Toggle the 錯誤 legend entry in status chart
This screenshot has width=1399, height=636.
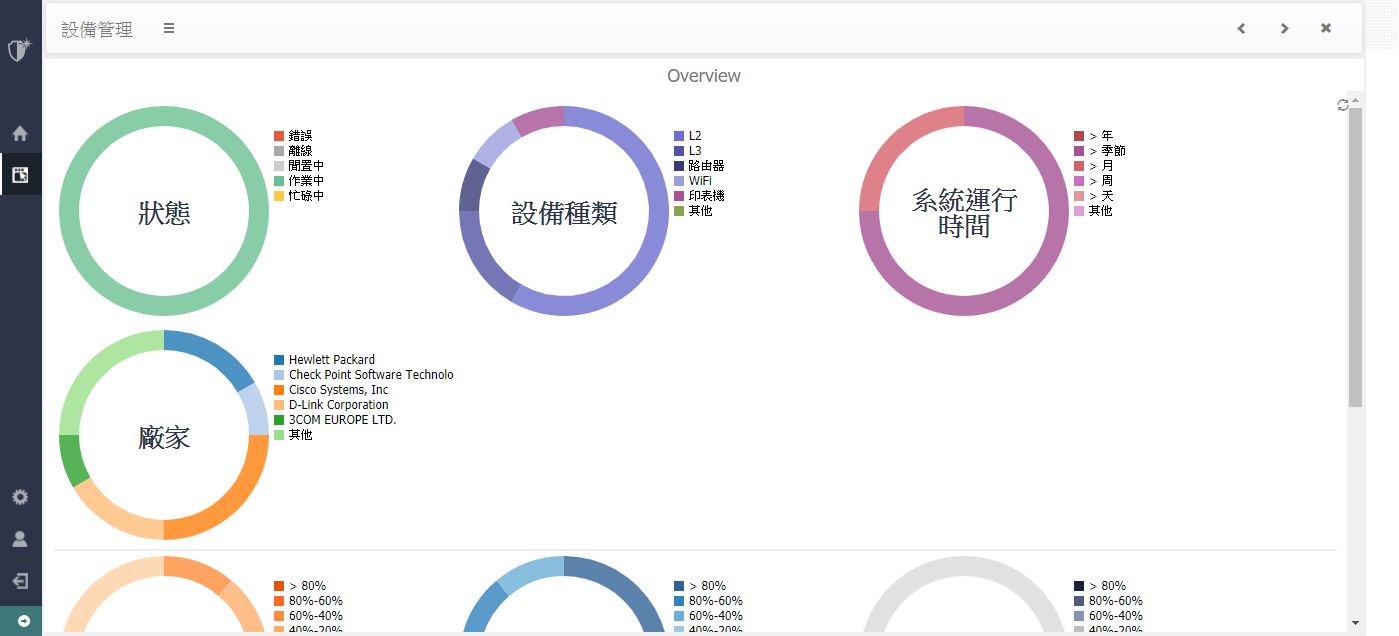coord(300,136)
